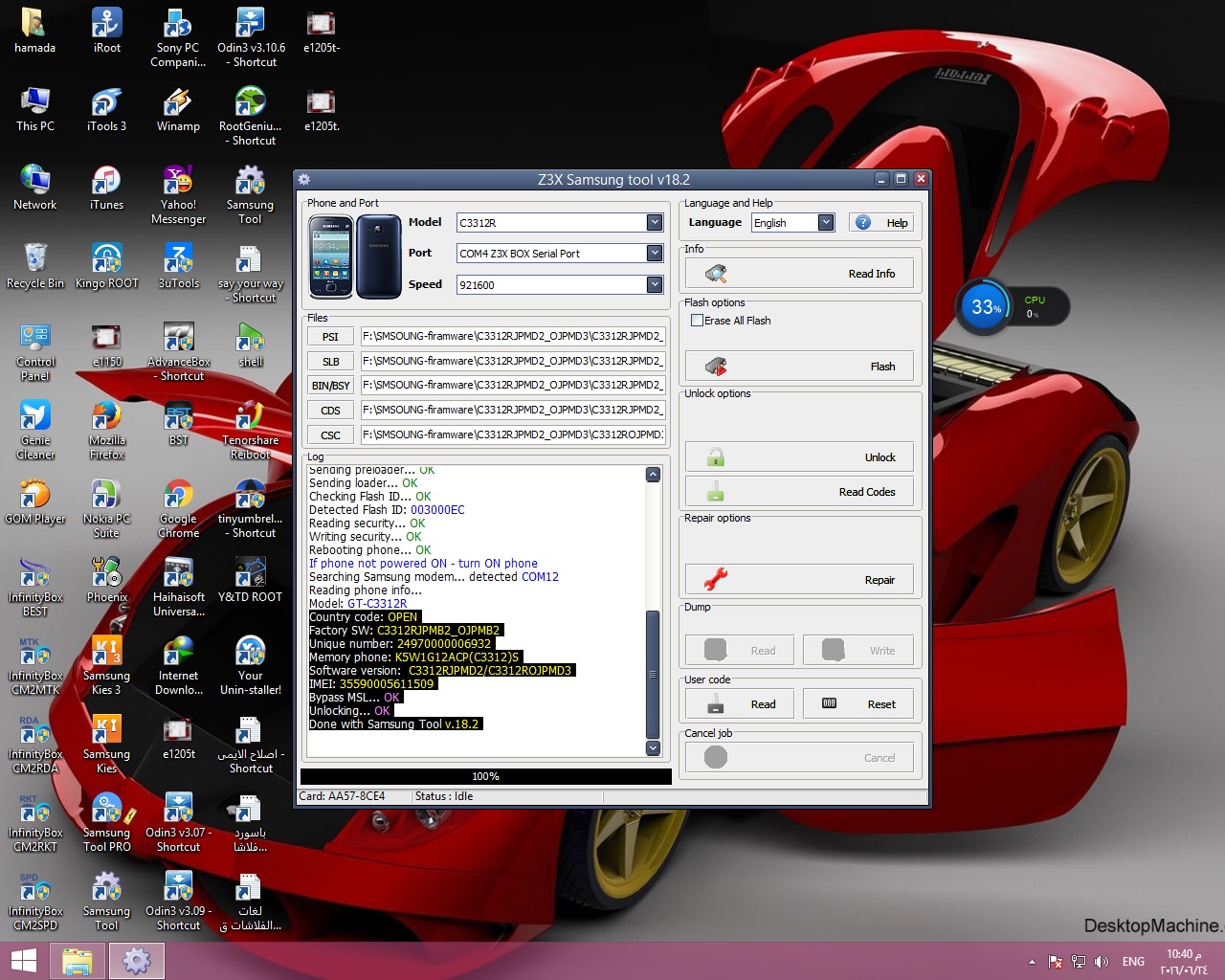The image size is (1225, 980).
Task: Click User code Read button
Action: [742, 704]
